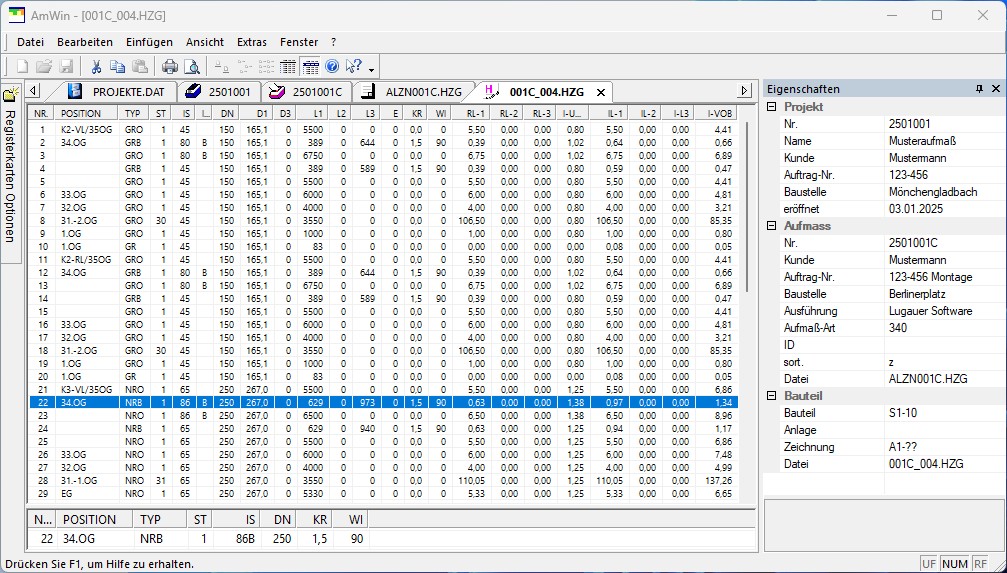
Task: Click the third tree-level view icon in toolbar
Action: tap(267, 66)
